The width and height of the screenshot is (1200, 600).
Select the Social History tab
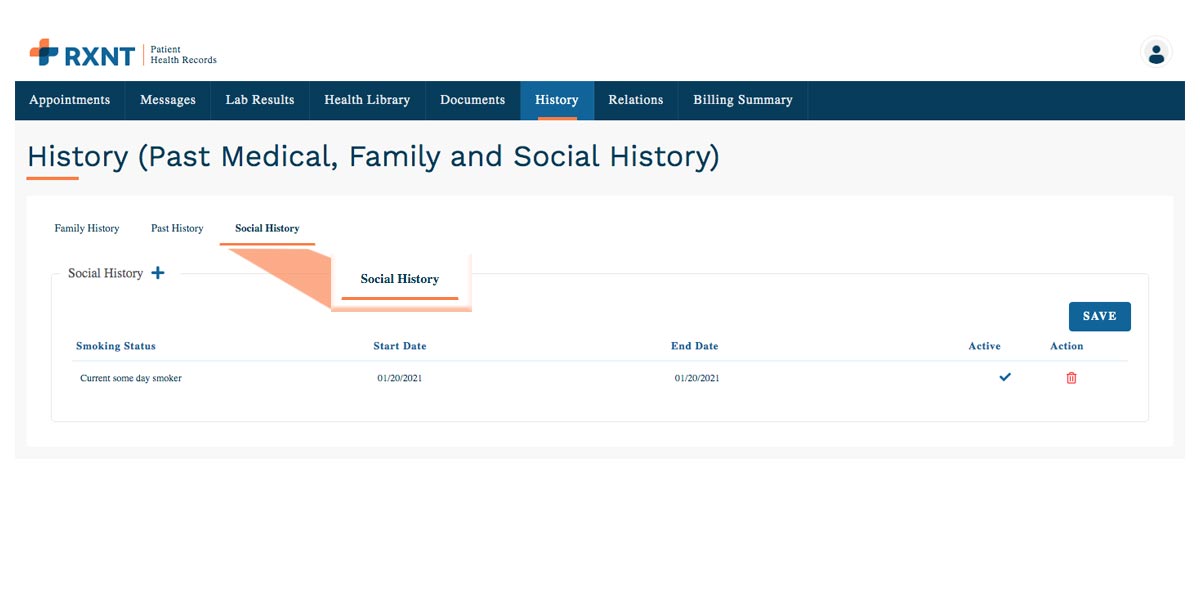click(267, 228)
